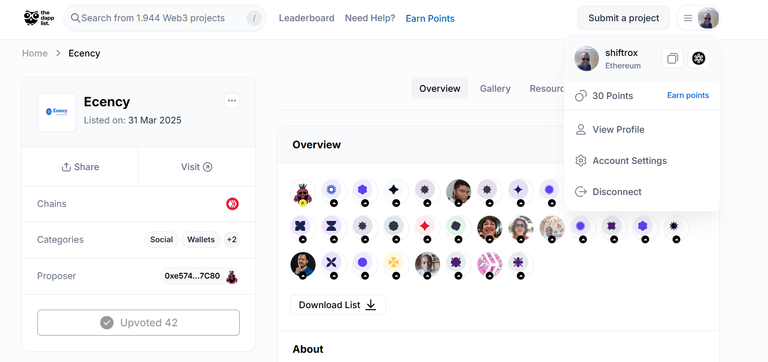Click the dapp list owl logo
The width and height of the screenshot is (768, 362).
[39, 18]
